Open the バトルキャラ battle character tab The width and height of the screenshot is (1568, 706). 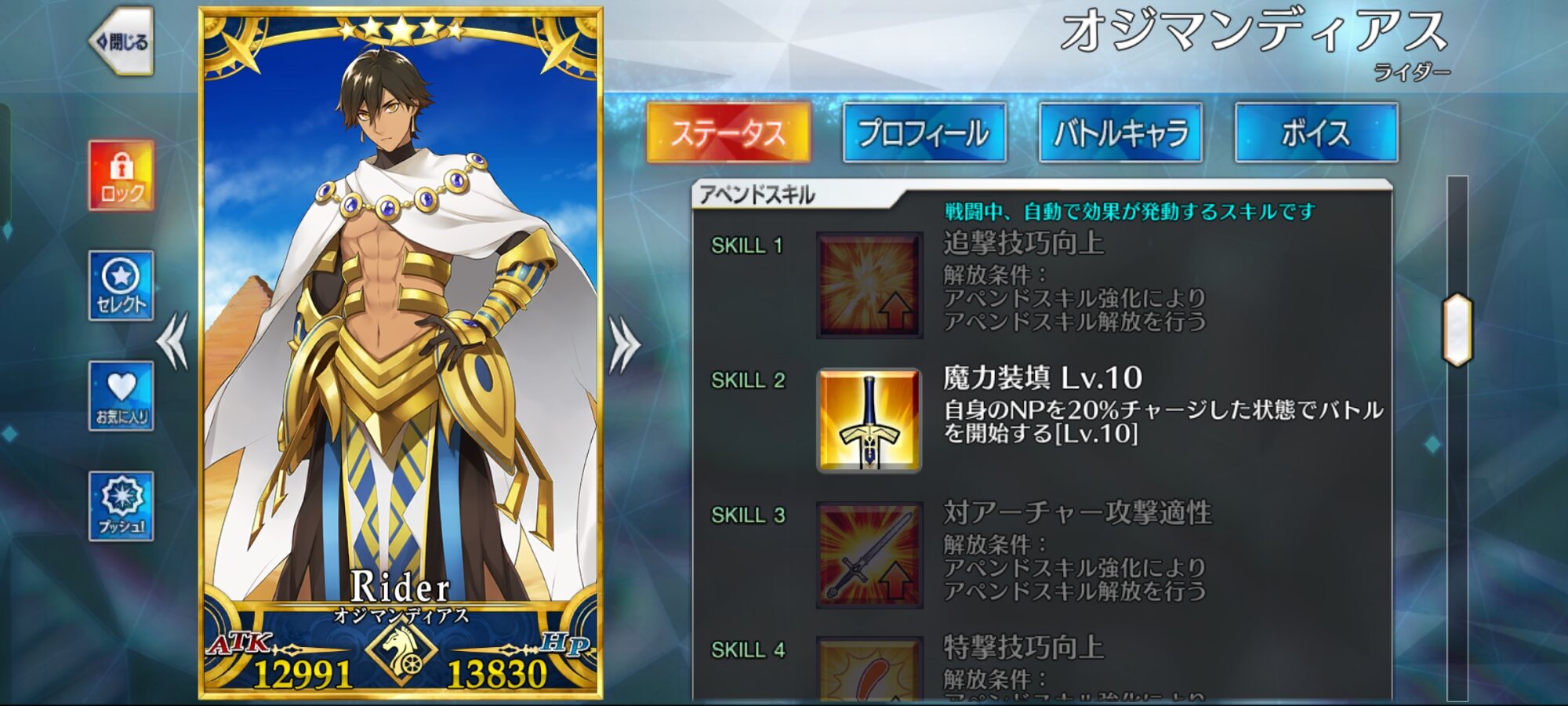click(x=1120, y=133)
